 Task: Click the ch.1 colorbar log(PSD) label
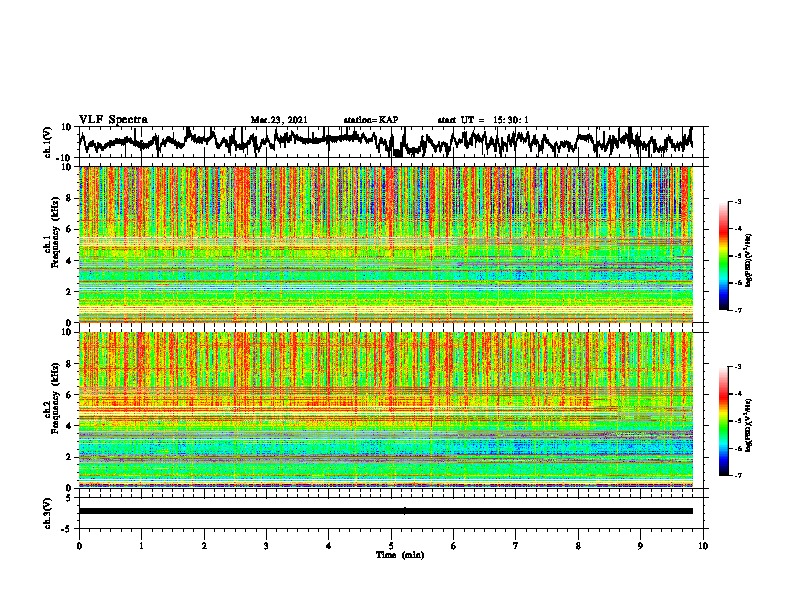748,261
